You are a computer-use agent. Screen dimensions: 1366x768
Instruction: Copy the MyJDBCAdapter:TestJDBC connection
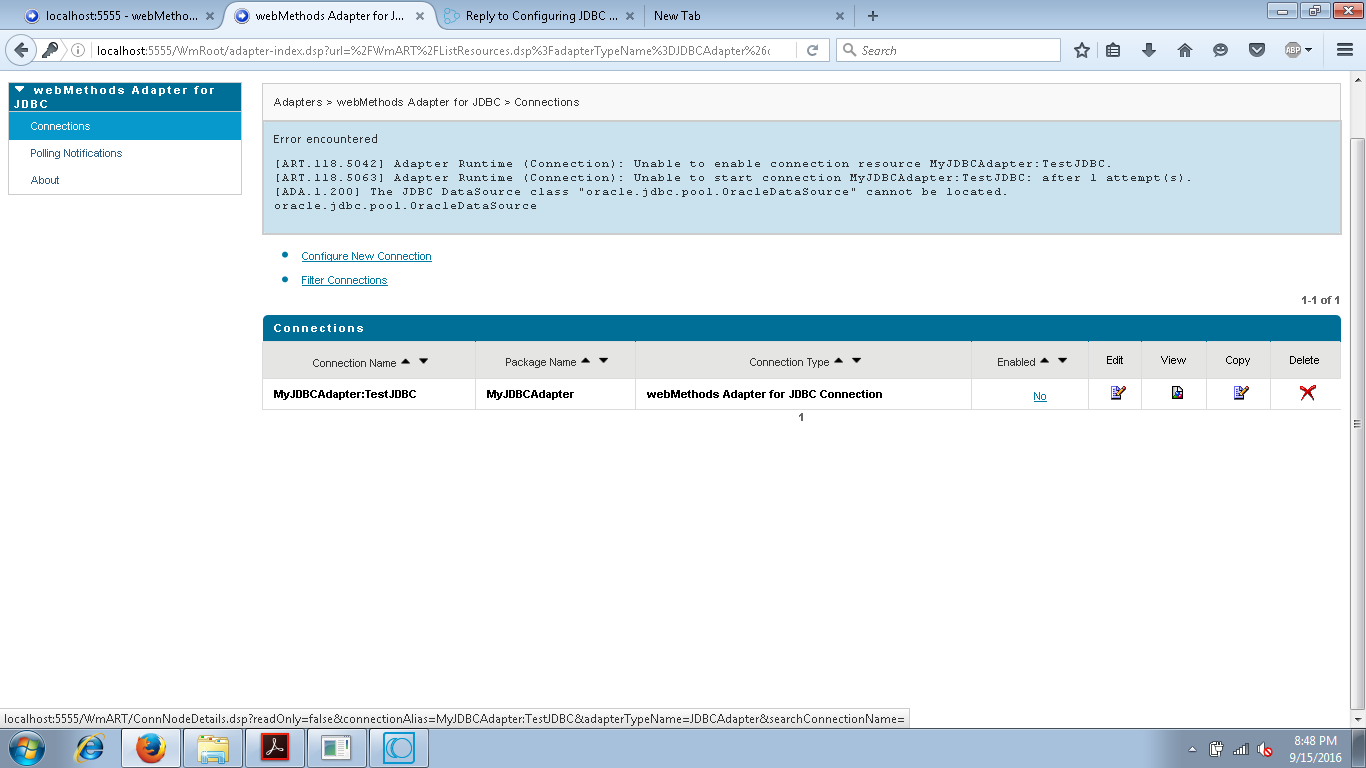tap(1241, 393)
